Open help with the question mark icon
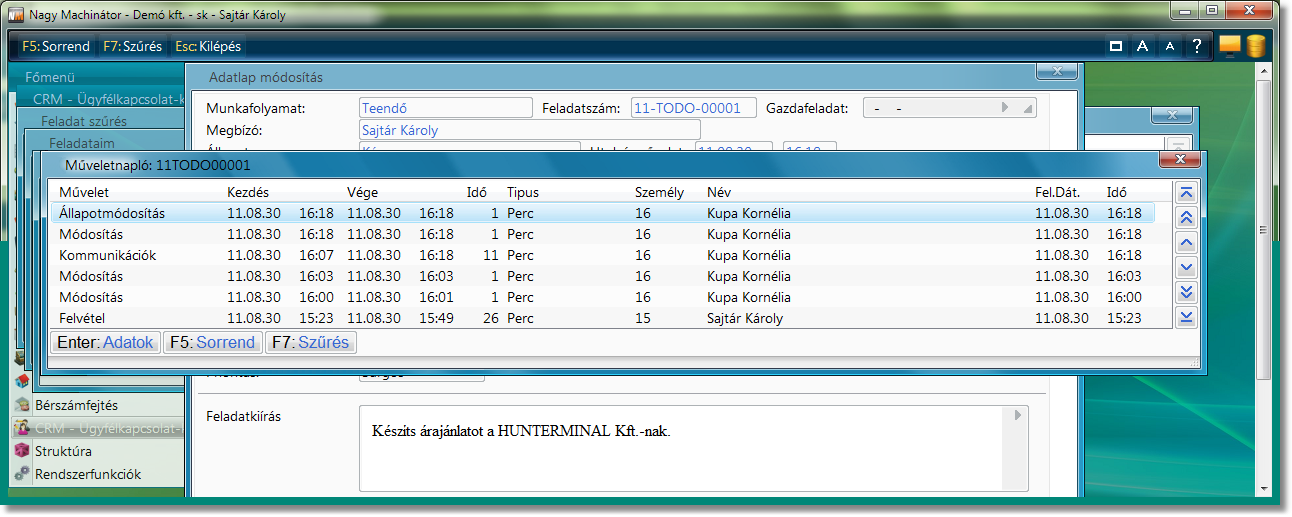This screenshot has width=1292, height=517. [1196, 46]
